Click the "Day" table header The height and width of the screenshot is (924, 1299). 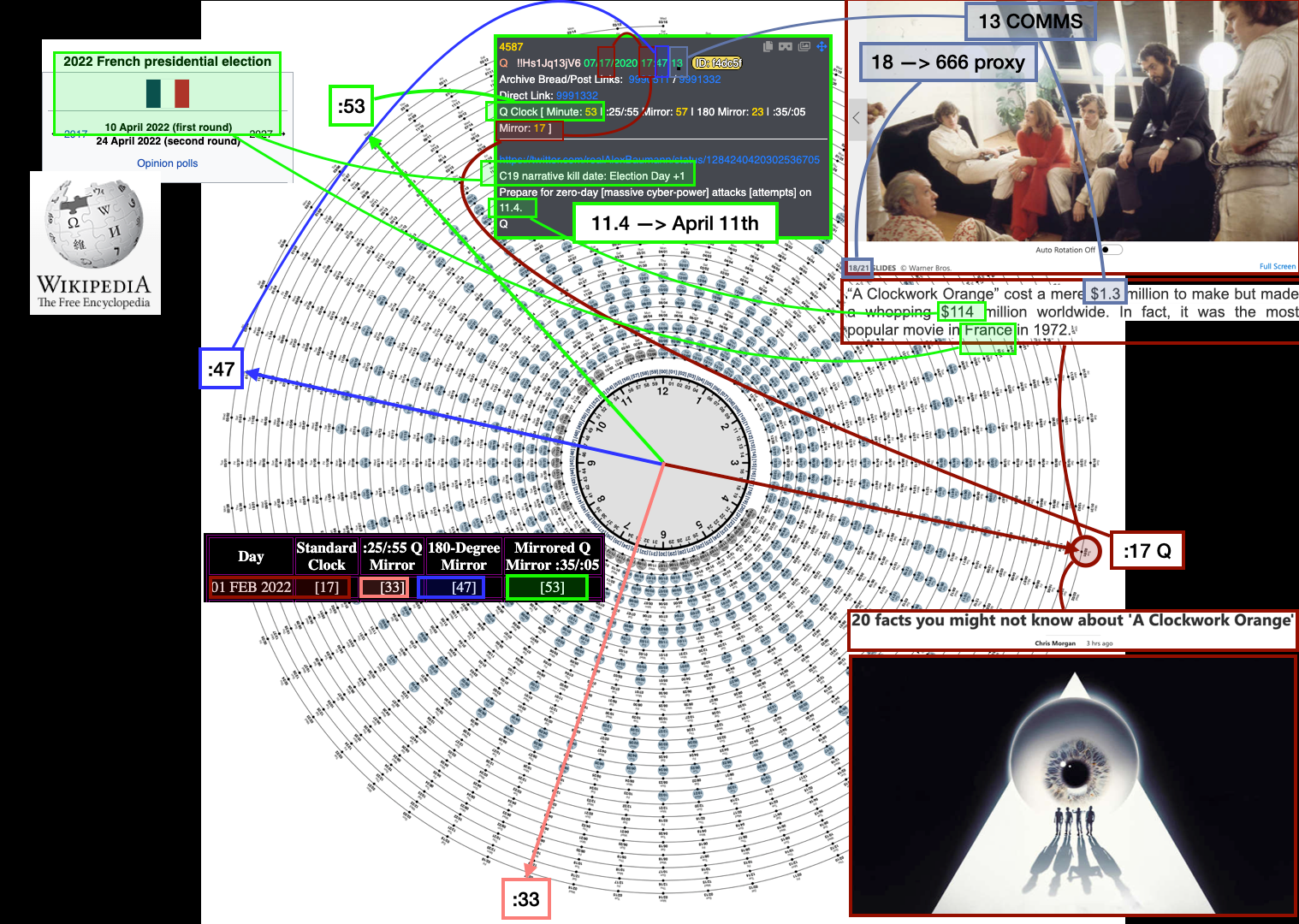[x=251, y=556]
